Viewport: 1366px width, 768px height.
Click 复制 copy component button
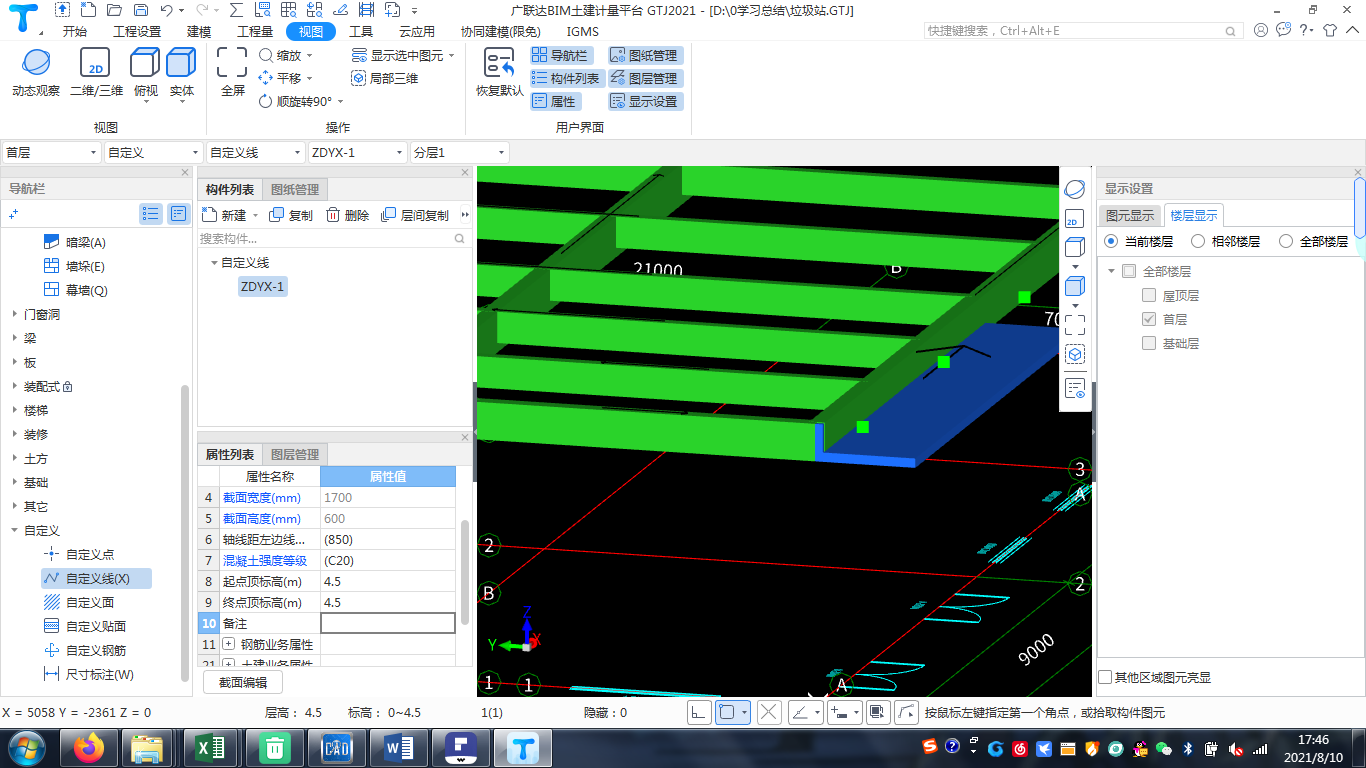point(291,215)
